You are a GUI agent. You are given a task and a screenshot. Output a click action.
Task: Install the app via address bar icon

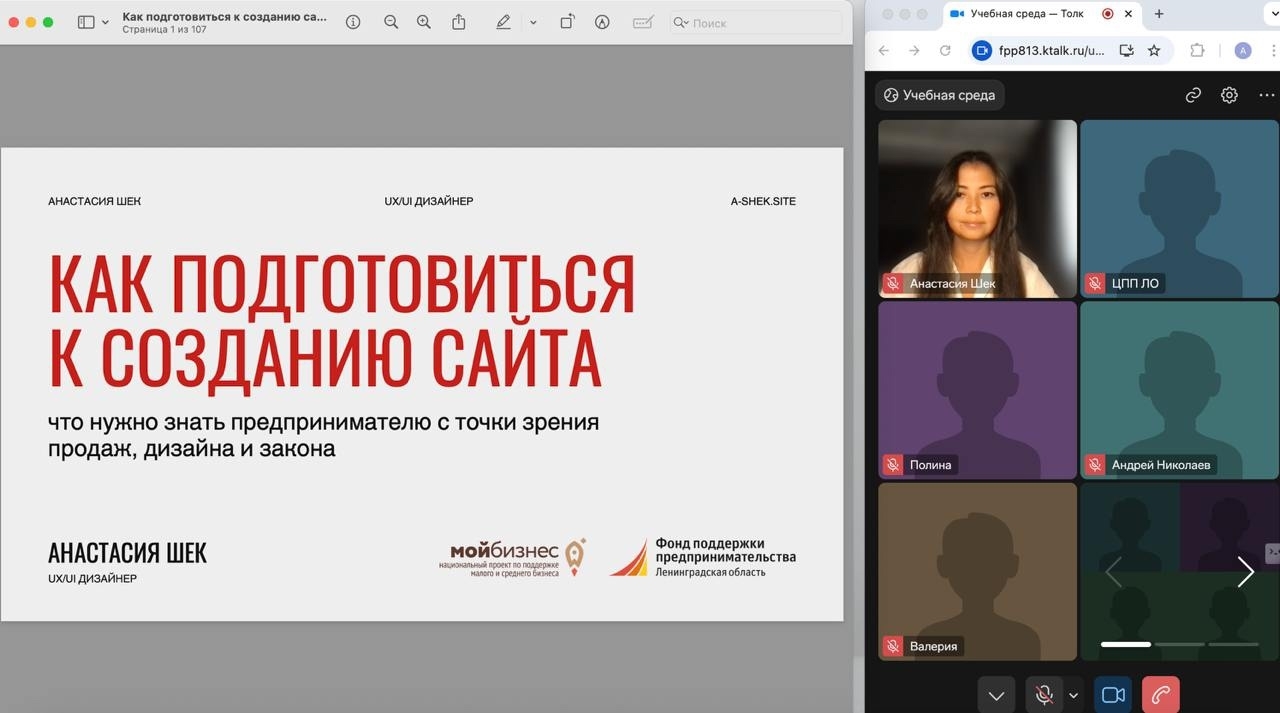click(x=1127, y=50)
